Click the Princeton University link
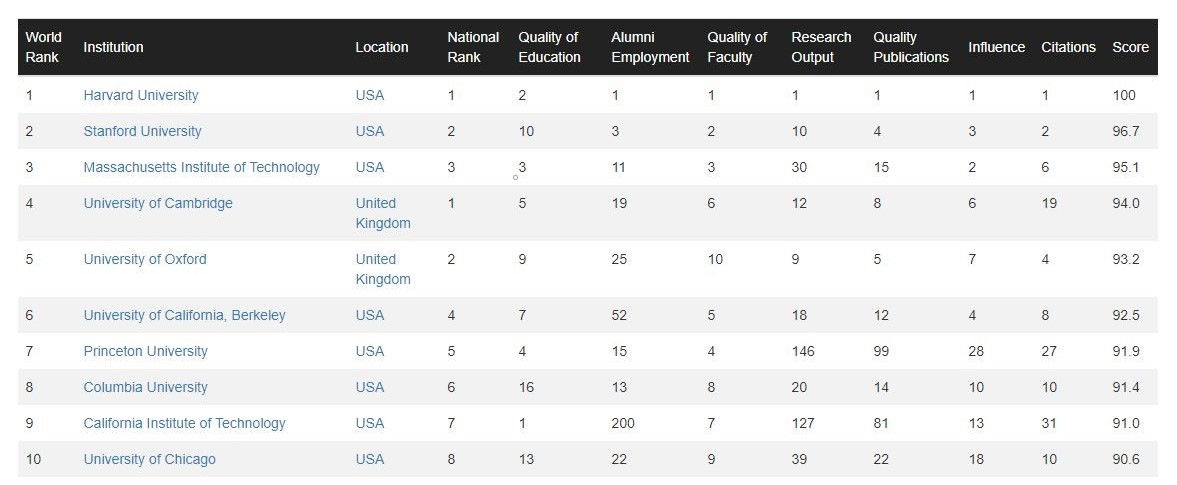The width and height of the screenshot is (1177, 485). point(145,351)
